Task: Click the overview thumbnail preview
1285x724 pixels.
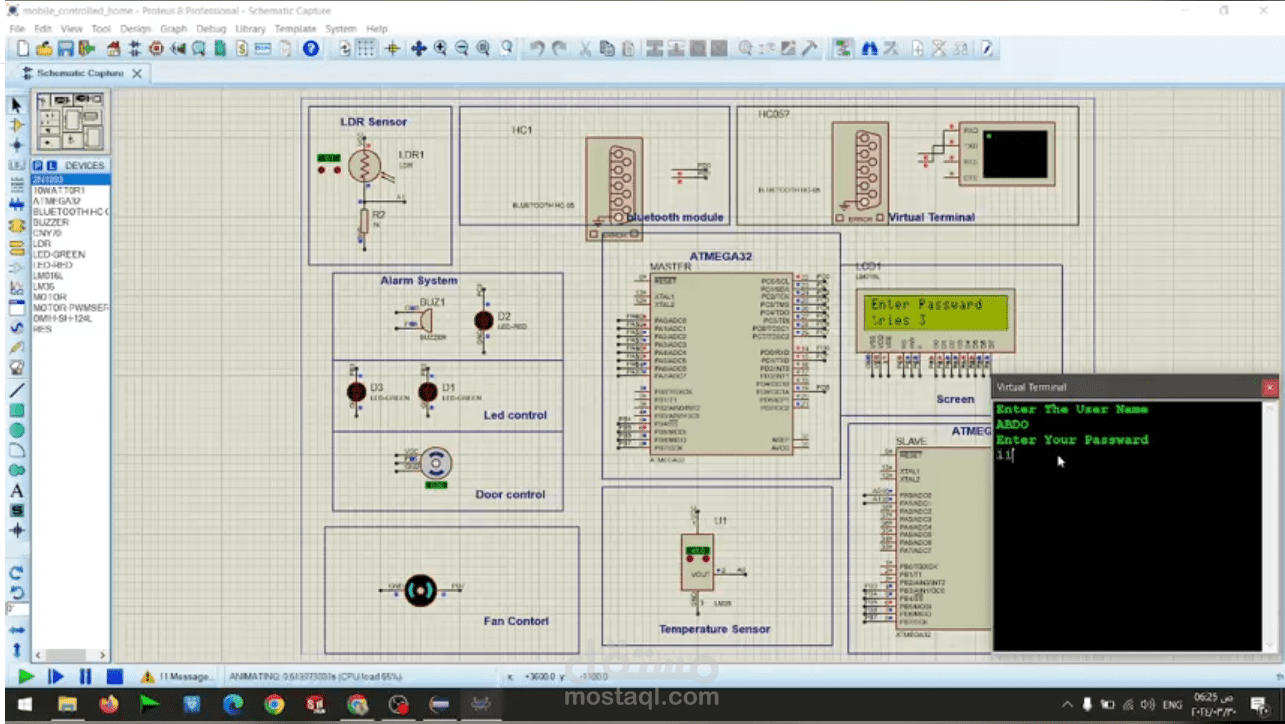Action: coord(70,121)
